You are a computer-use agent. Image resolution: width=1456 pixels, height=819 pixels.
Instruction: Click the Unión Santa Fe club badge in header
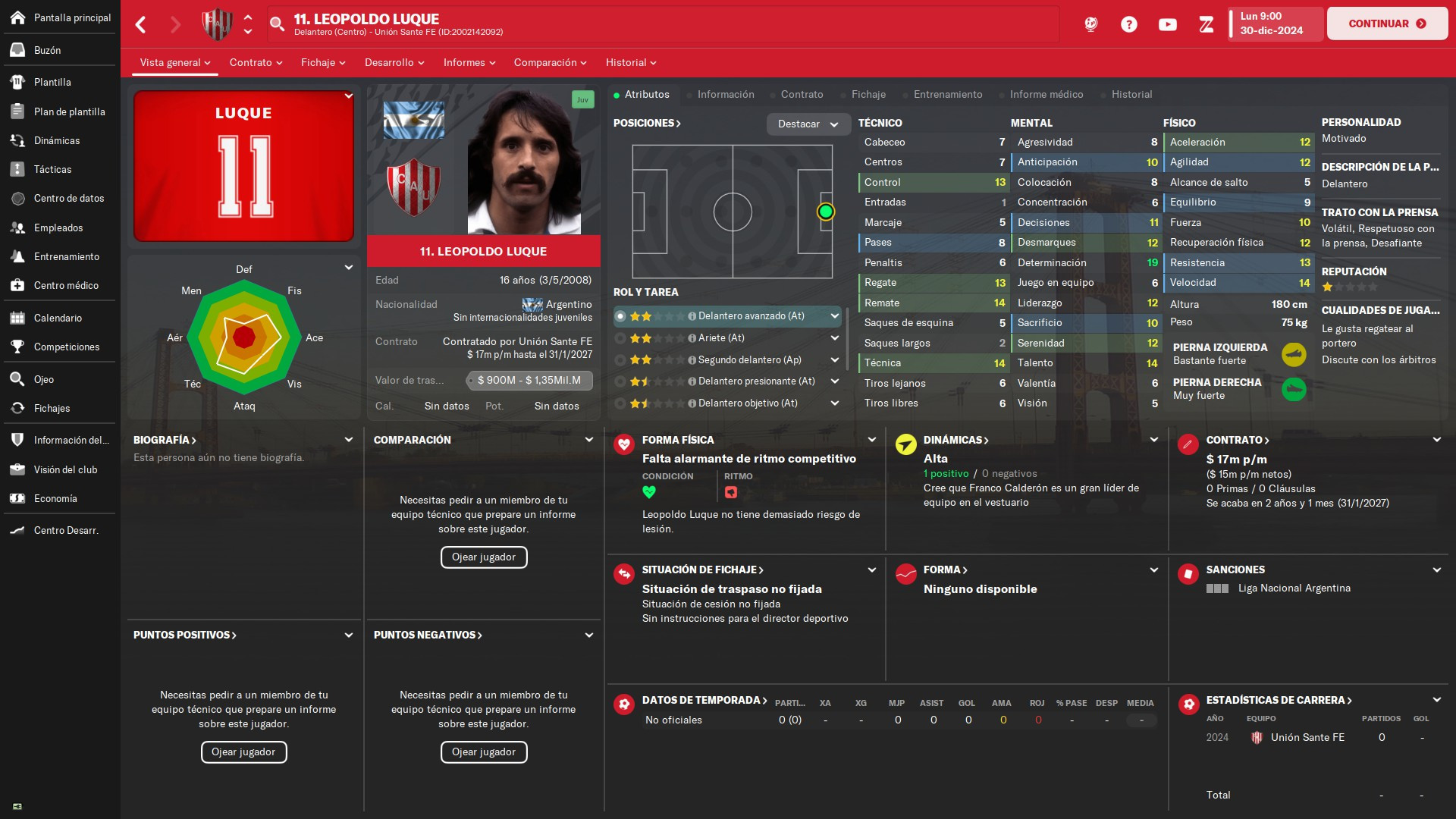[x=217, y=24]
